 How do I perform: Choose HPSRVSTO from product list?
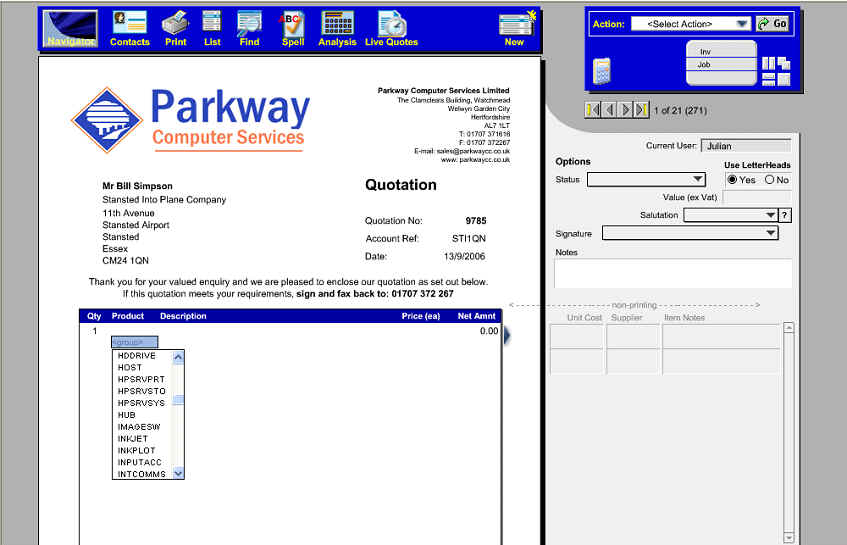142,392
